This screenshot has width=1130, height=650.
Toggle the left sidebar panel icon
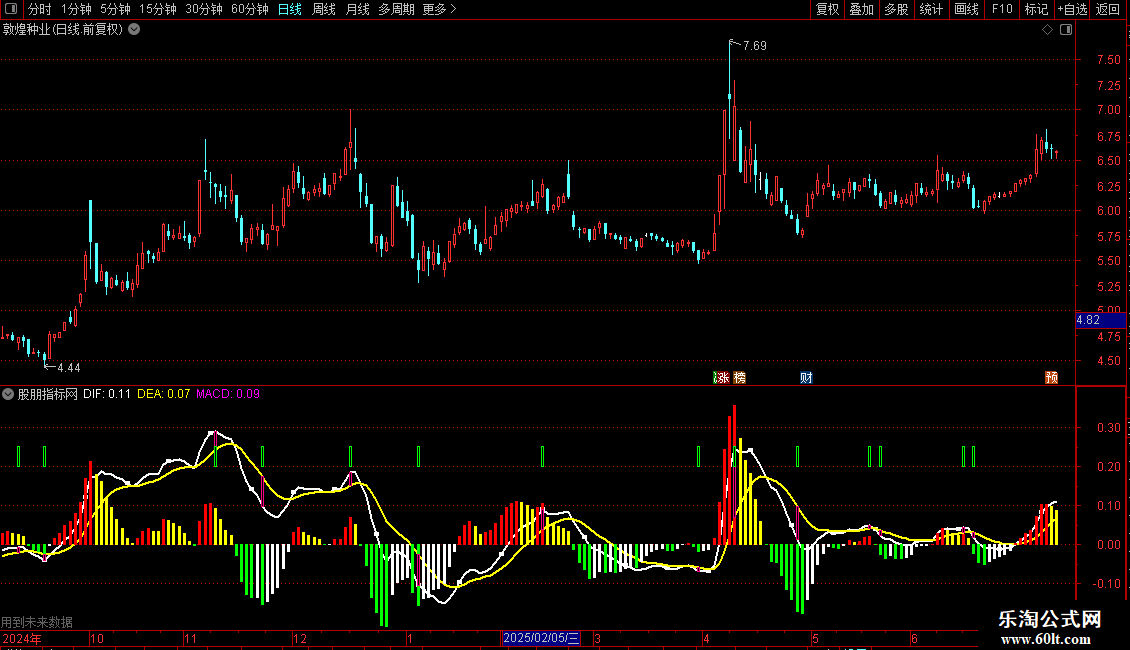pyautogui.click(x=11, y=9)
